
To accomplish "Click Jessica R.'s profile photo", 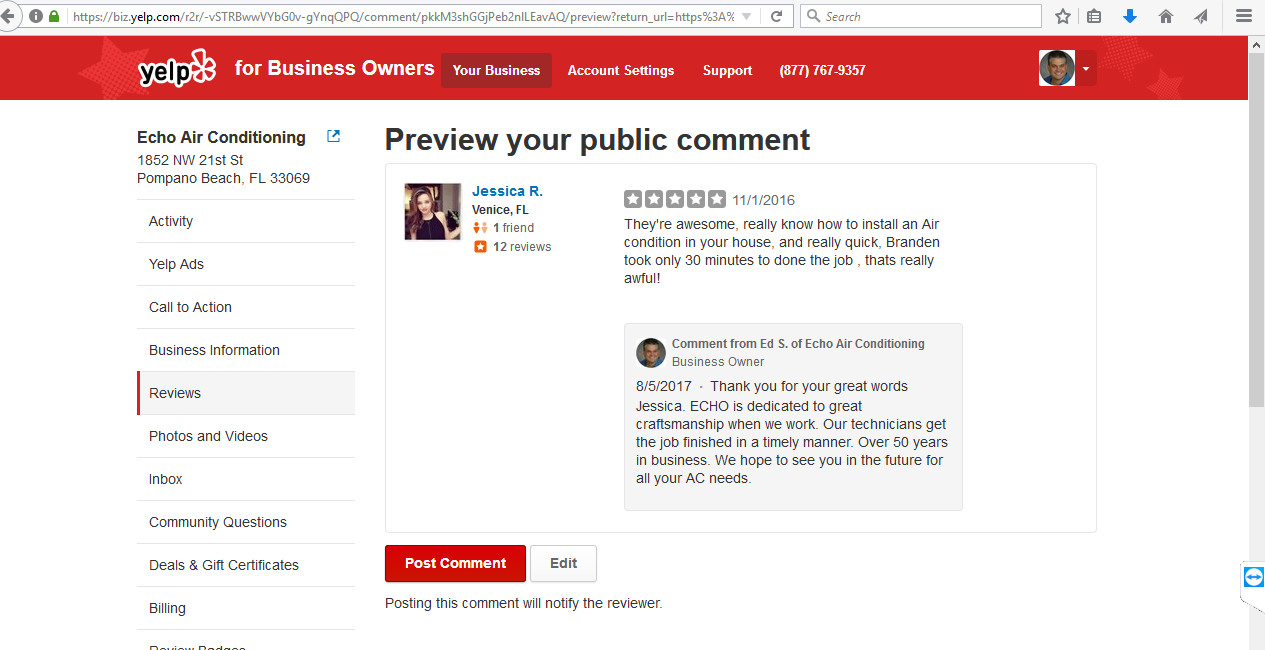I will [x=433, y=212].
